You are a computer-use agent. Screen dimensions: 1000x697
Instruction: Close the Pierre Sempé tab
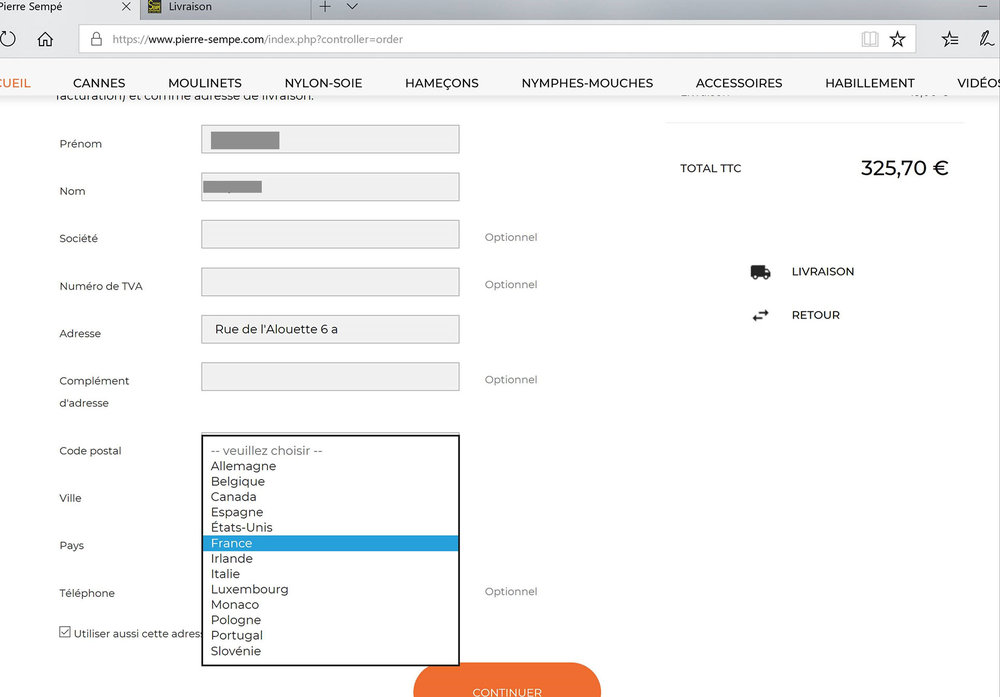point(126,6)
